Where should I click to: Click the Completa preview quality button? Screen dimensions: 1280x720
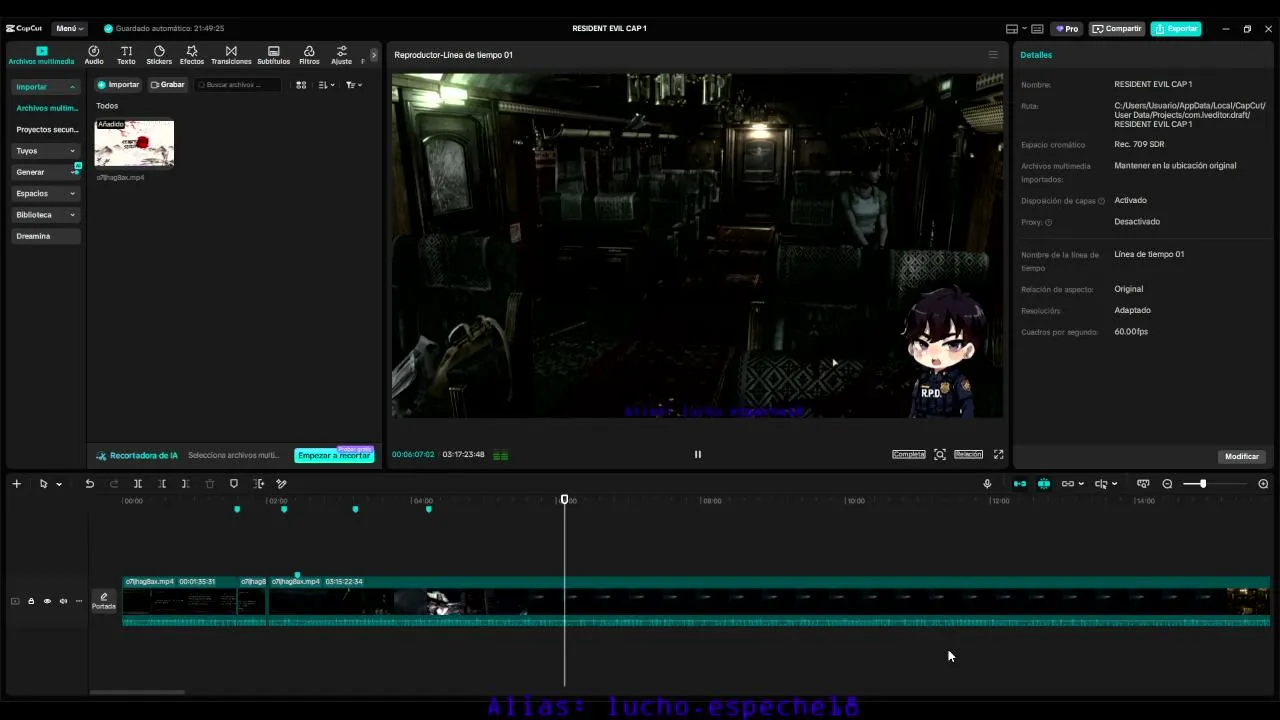[x=909, y=454]
